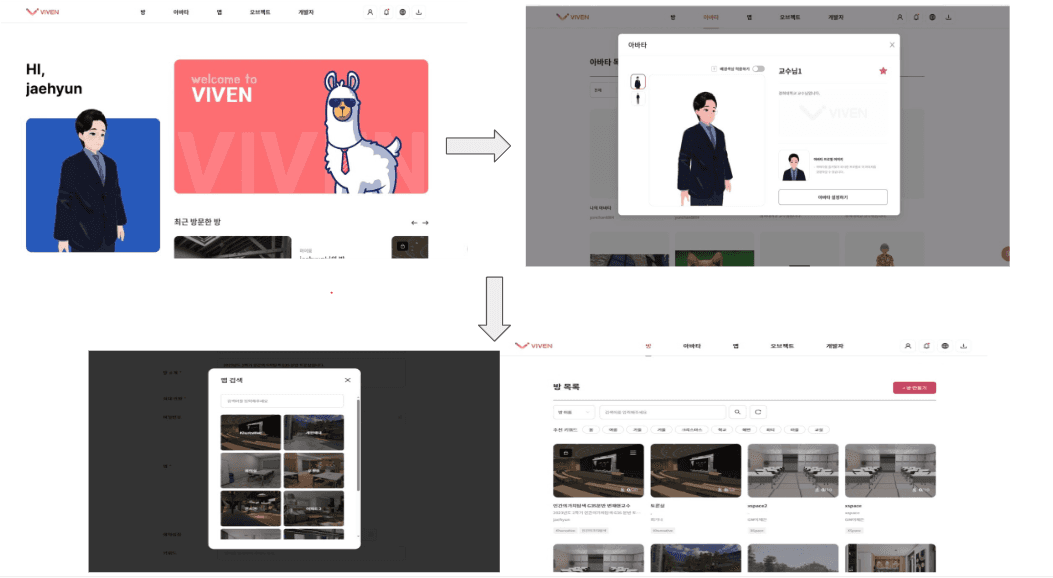Open the notification bell on the home screen header
This screenshot has height=578, width=1053.
[x=386, y=12]
